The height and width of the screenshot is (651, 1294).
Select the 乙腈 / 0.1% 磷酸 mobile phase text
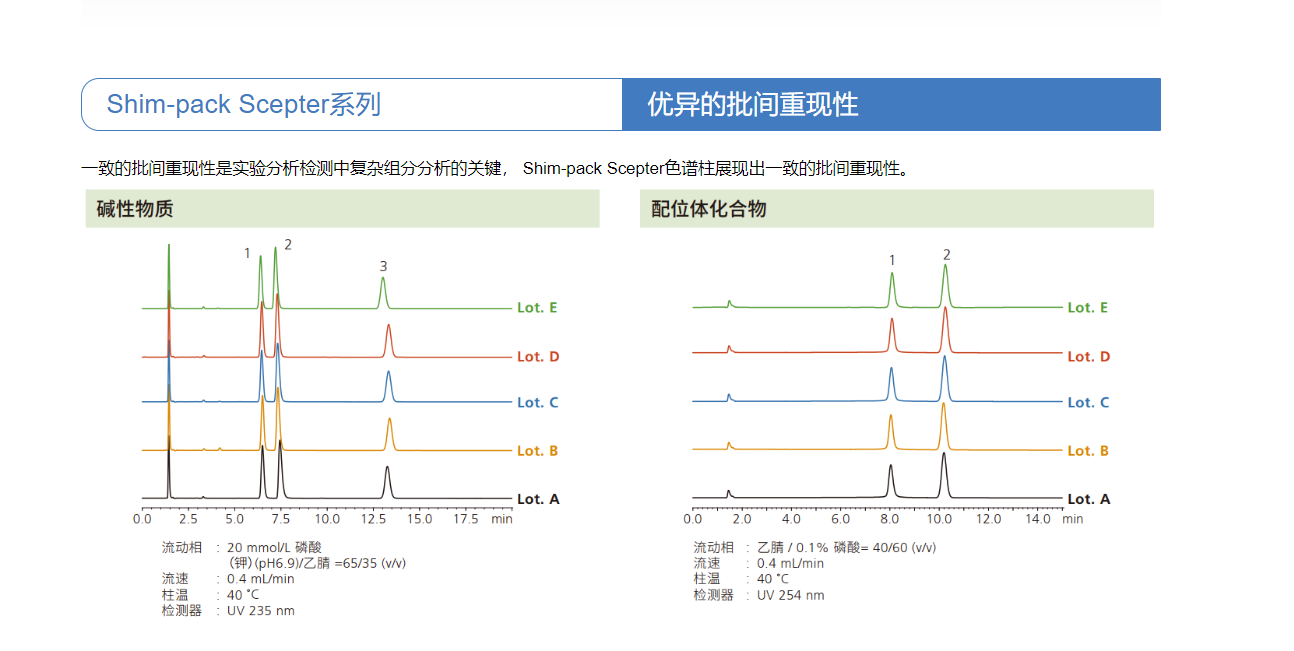[x=846, y=548]
